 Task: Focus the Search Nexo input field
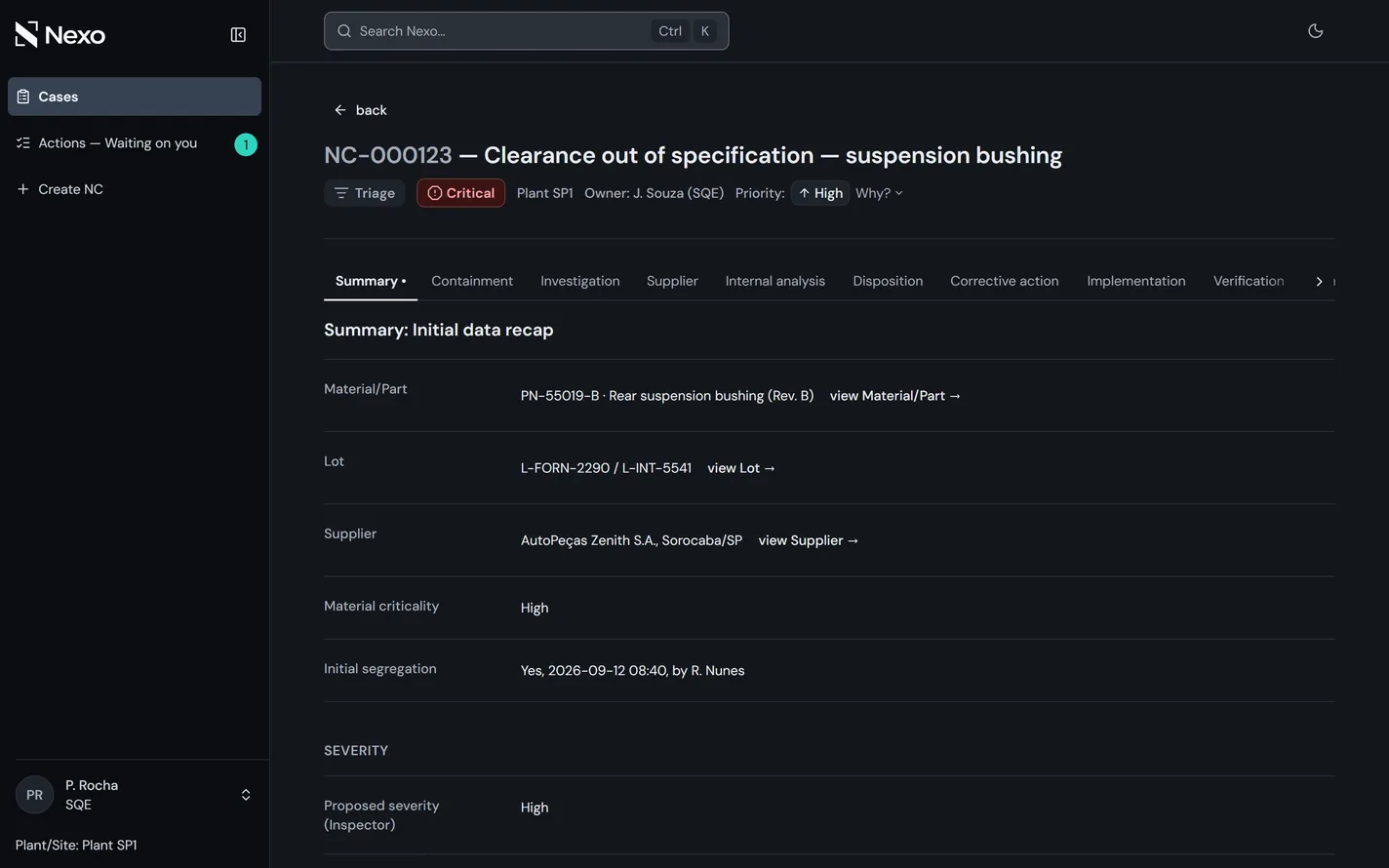(x=527, y=31)
